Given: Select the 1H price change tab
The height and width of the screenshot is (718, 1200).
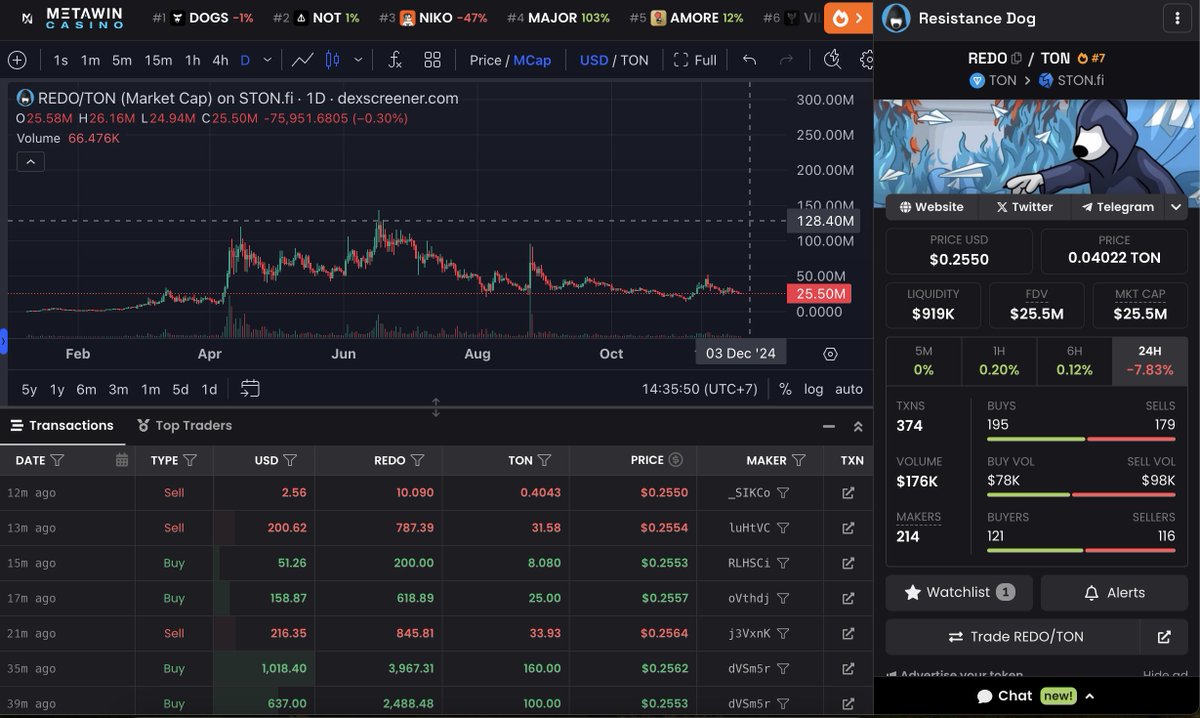Looking at the screenshot, I should 998,361.
